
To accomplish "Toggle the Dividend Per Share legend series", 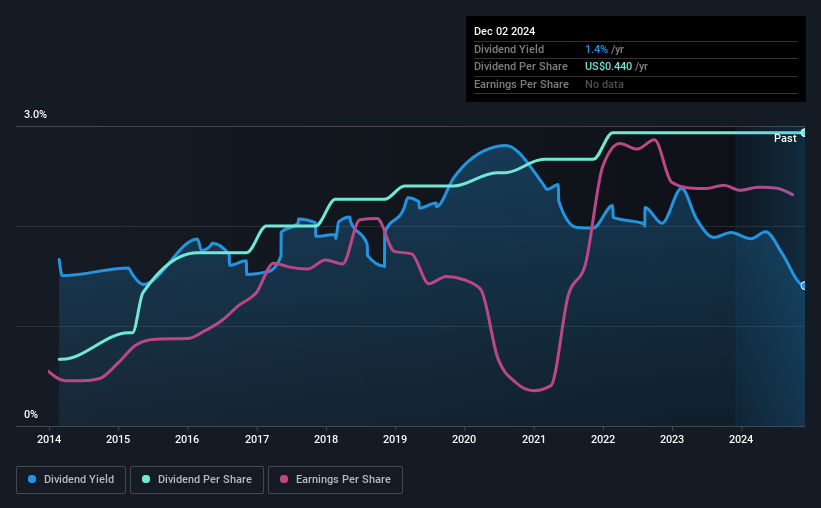I will (x=197, y=480).
